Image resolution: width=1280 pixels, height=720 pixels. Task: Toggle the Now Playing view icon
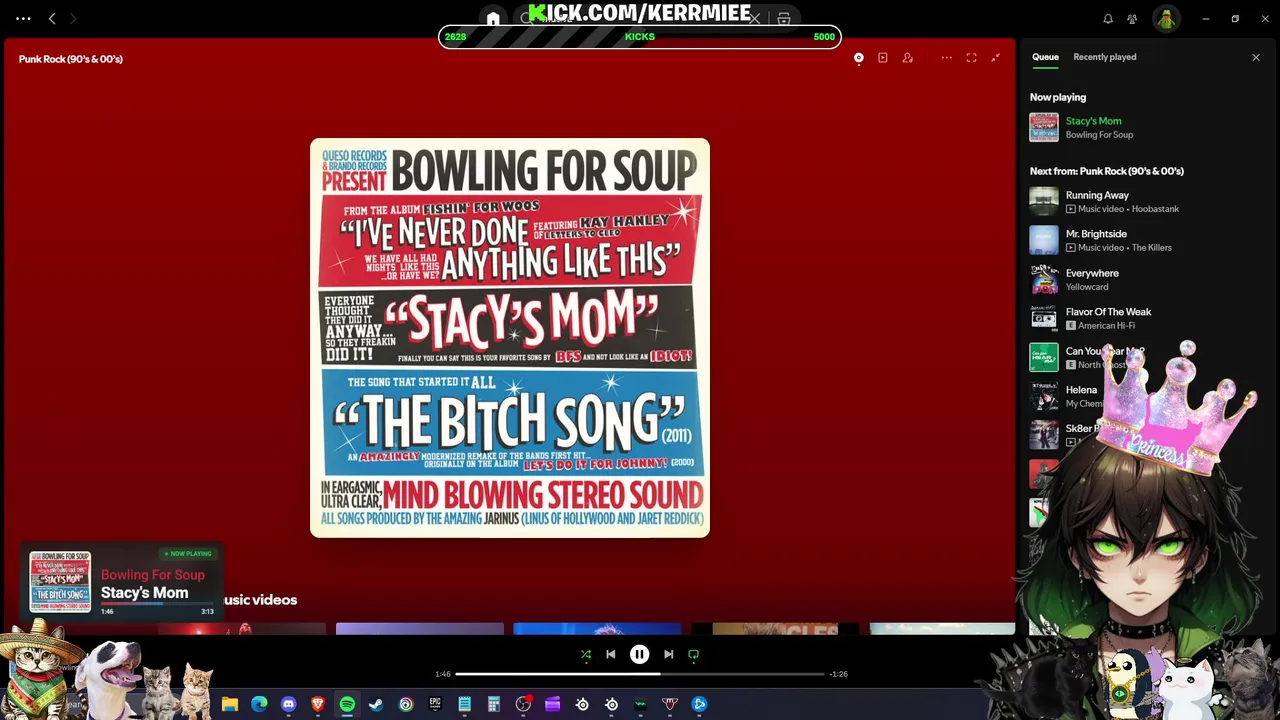pos(858,58)
